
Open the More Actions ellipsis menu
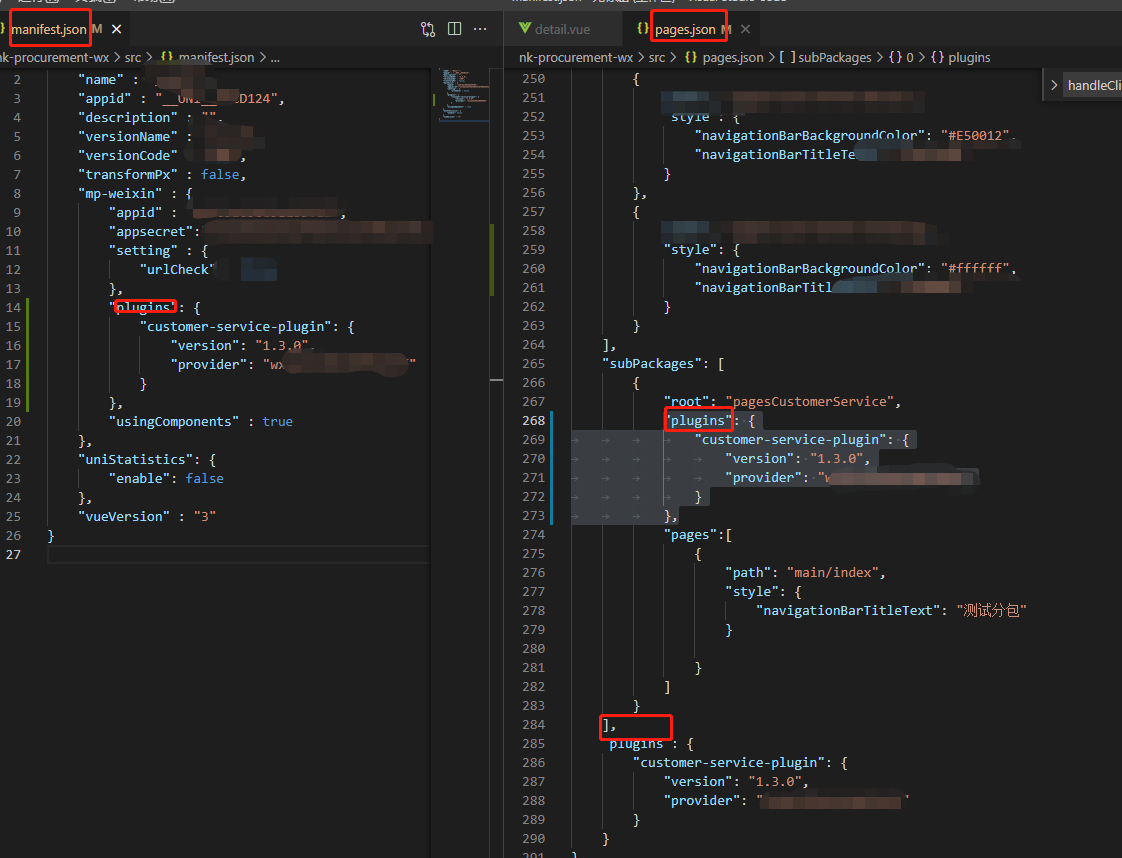(481, 29)
